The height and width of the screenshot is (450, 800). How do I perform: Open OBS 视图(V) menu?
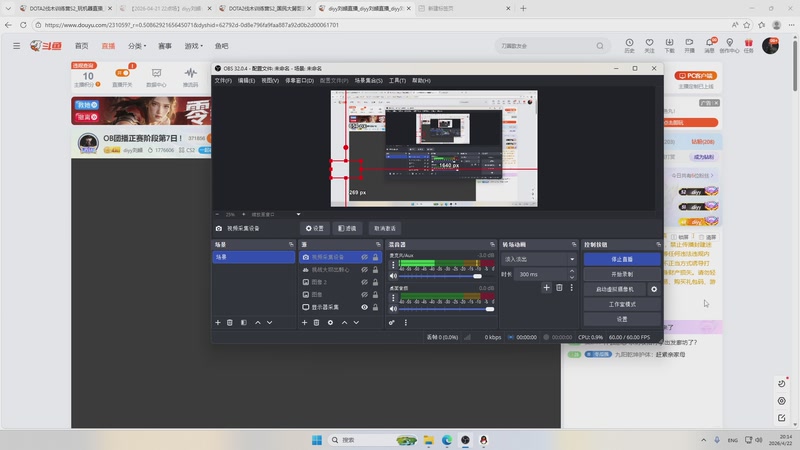[x=270, y=81]
